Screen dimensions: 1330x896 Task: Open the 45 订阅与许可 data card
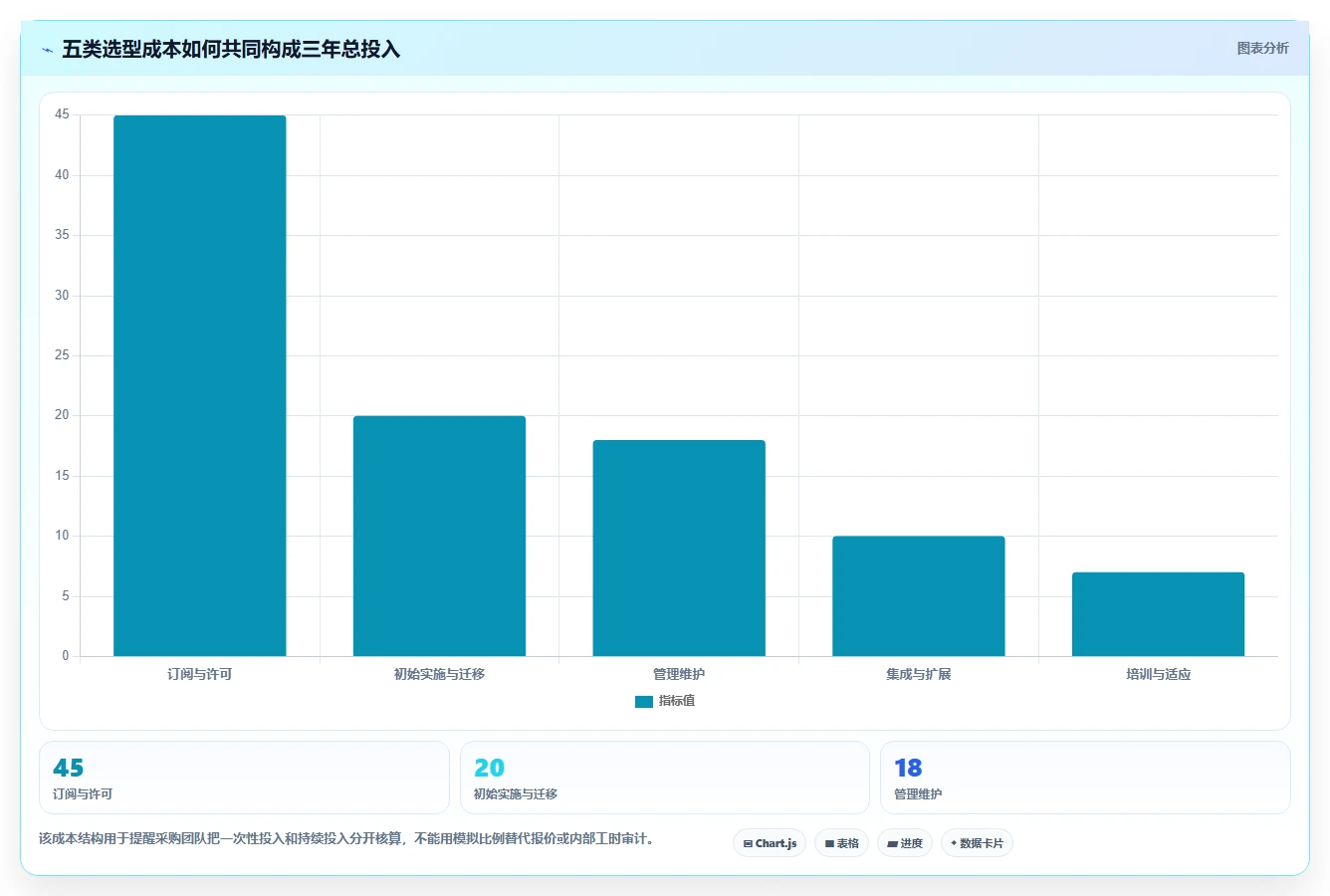click(x=244, y=778)
